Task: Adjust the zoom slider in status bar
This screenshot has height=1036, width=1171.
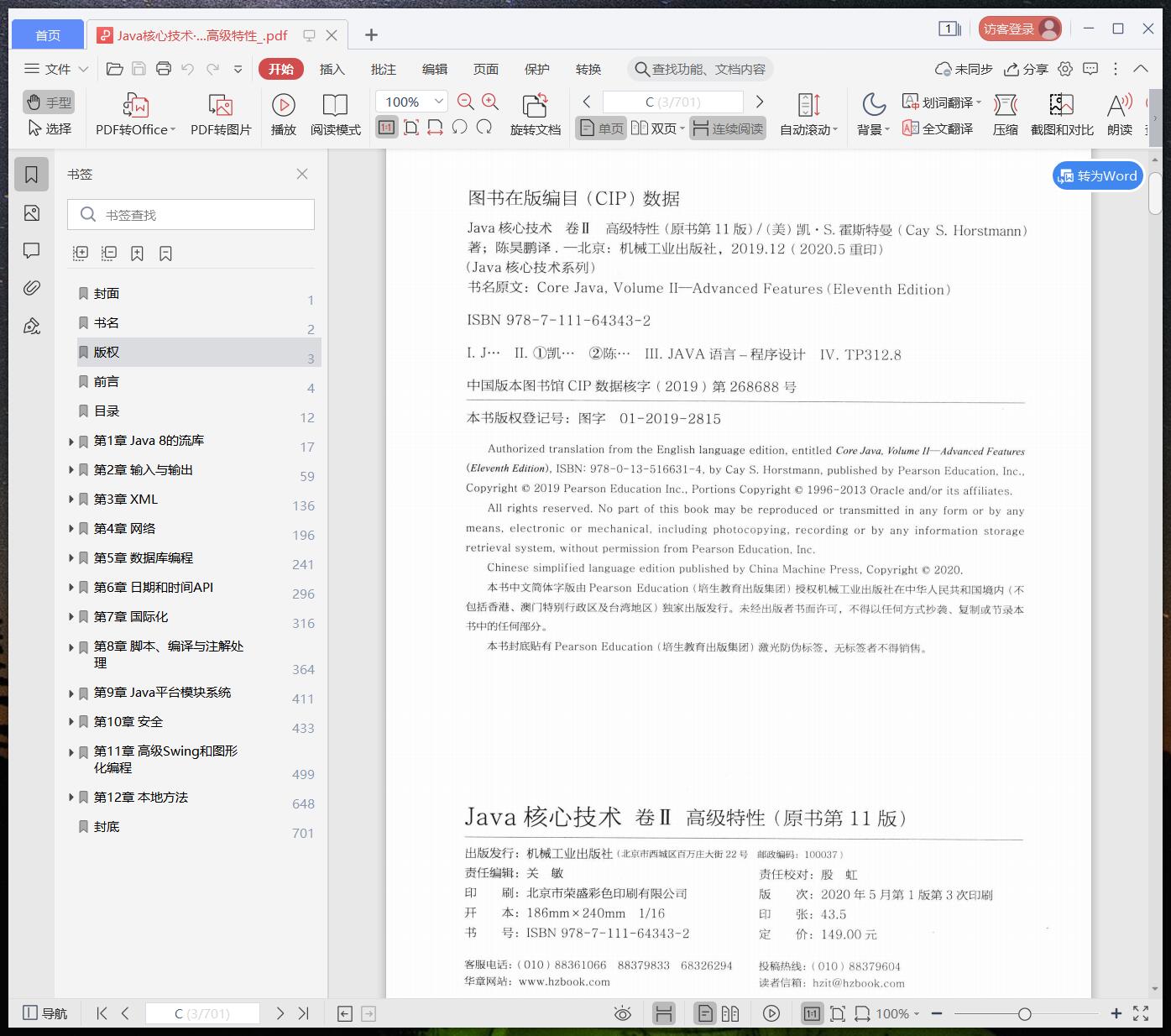Action: coord(1024,1014)
